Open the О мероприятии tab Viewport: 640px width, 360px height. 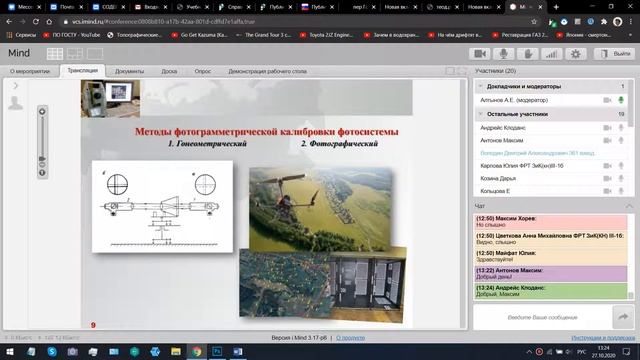pyautogui.click(x=30, y=71)
